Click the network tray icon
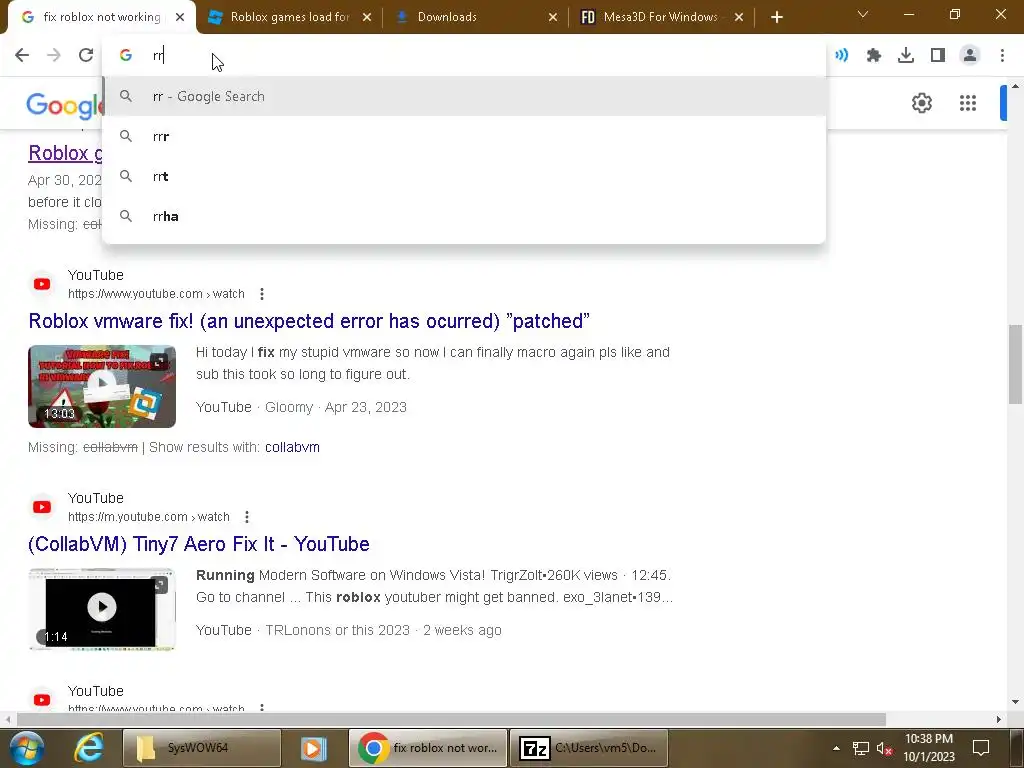The height and width of the screenshot is (768, 1024). point(861,748)
